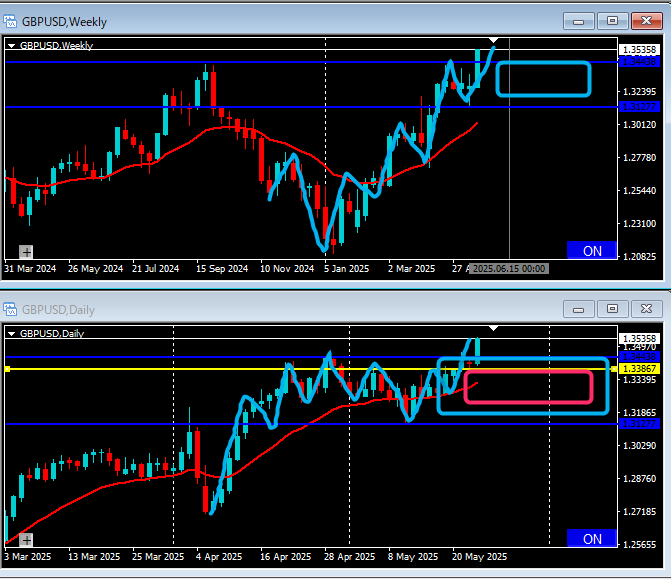Click the 1.25655 price on Daily scale
This screenshot has height=580, width=671.
[639, 544]
